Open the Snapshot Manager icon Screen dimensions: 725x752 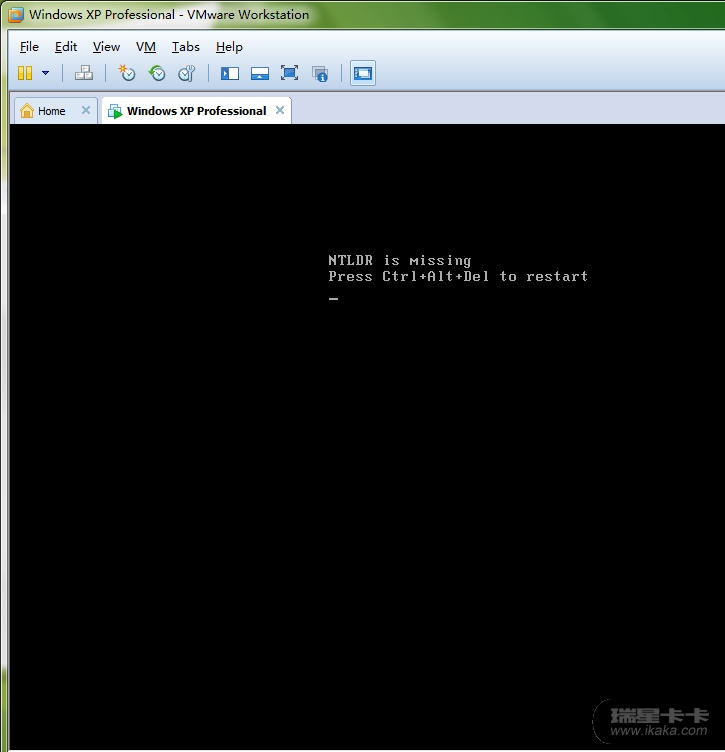[187, 73]
